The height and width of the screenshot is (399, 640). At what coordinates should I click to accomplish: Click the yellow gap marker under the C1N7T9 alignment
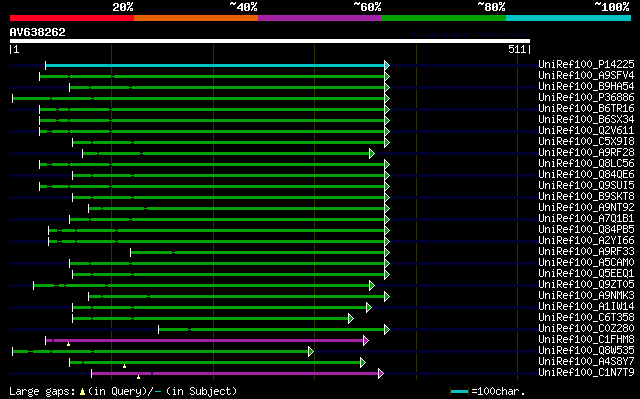139,377
